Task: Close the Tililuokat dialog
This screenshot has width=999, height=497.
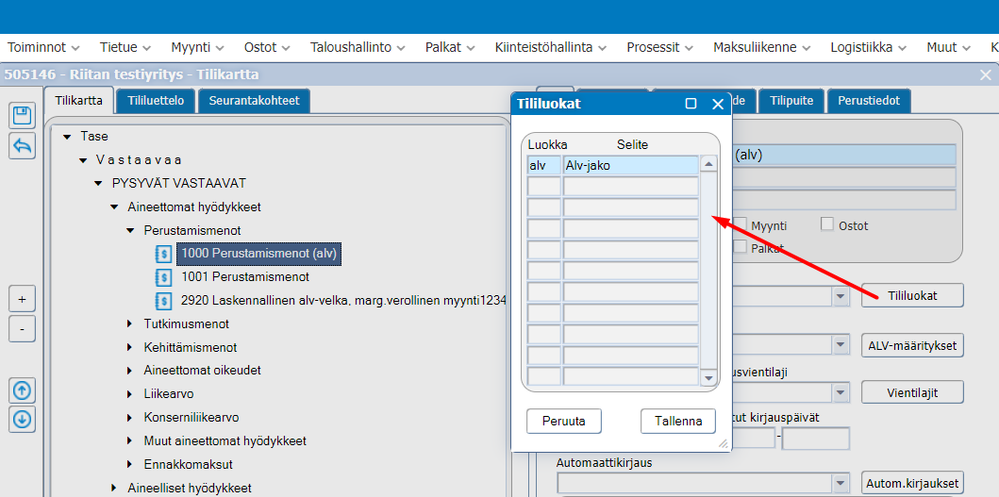Action: pos(718,104)
